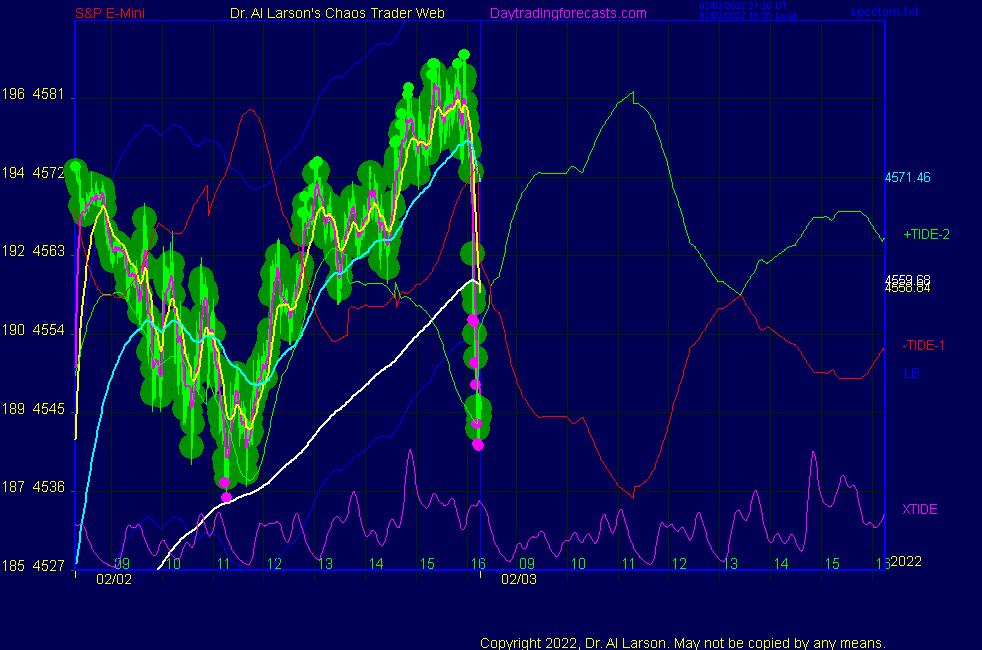Select the "196 4581" price axis label
Viewport: 982px width, 650px height.
tap(33, 94)
